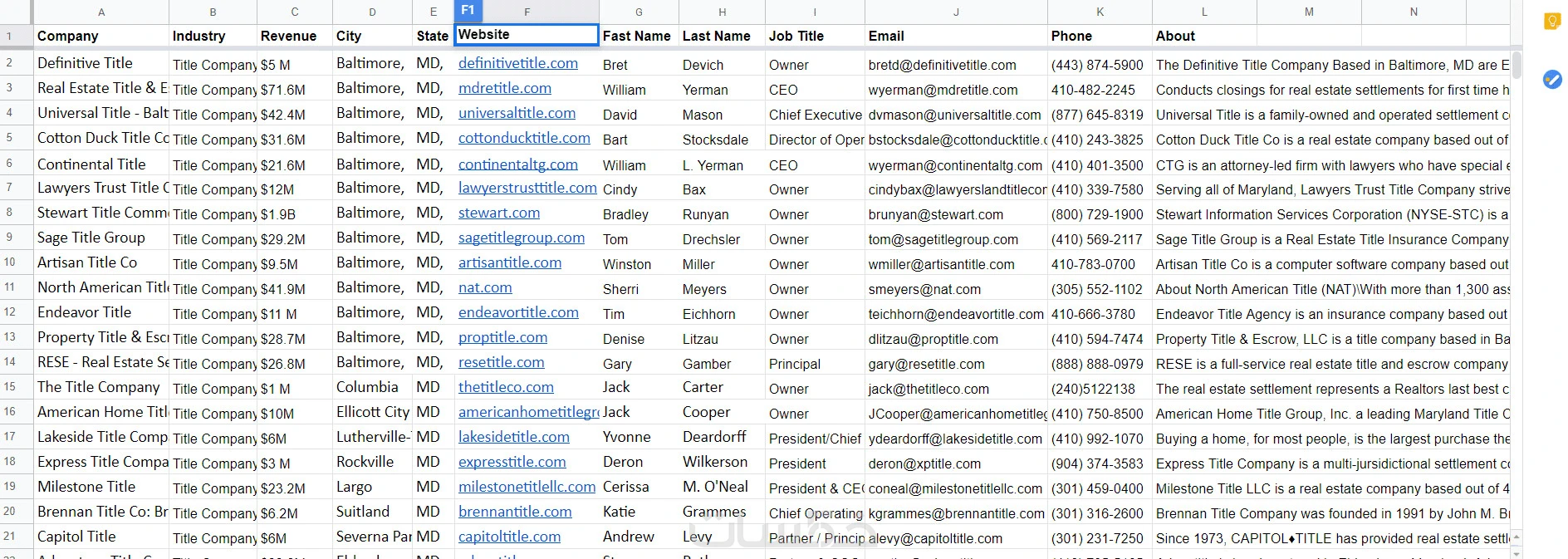Click the scrollbar up arrow
This screenshot has height=559, width=1568.
click(x=1517, y=537)
